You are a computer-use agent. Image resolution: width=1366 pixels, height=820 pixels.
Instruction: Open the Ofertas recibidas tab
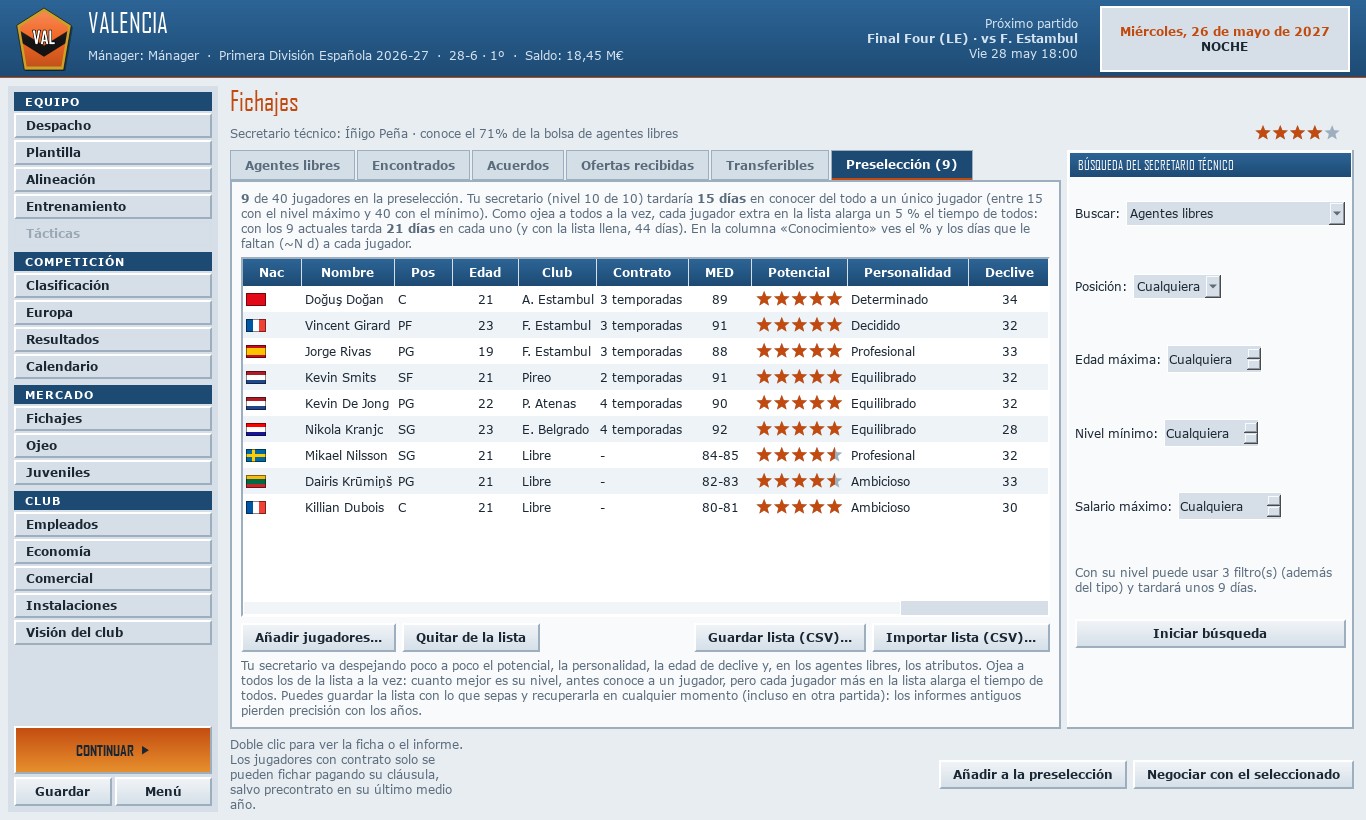[637, 165]
